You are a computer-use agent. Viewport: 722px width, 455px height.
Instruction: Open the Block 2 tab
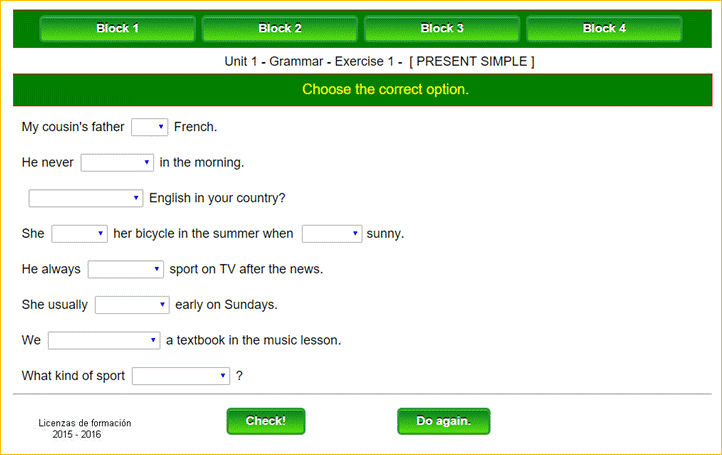[280, 29]
